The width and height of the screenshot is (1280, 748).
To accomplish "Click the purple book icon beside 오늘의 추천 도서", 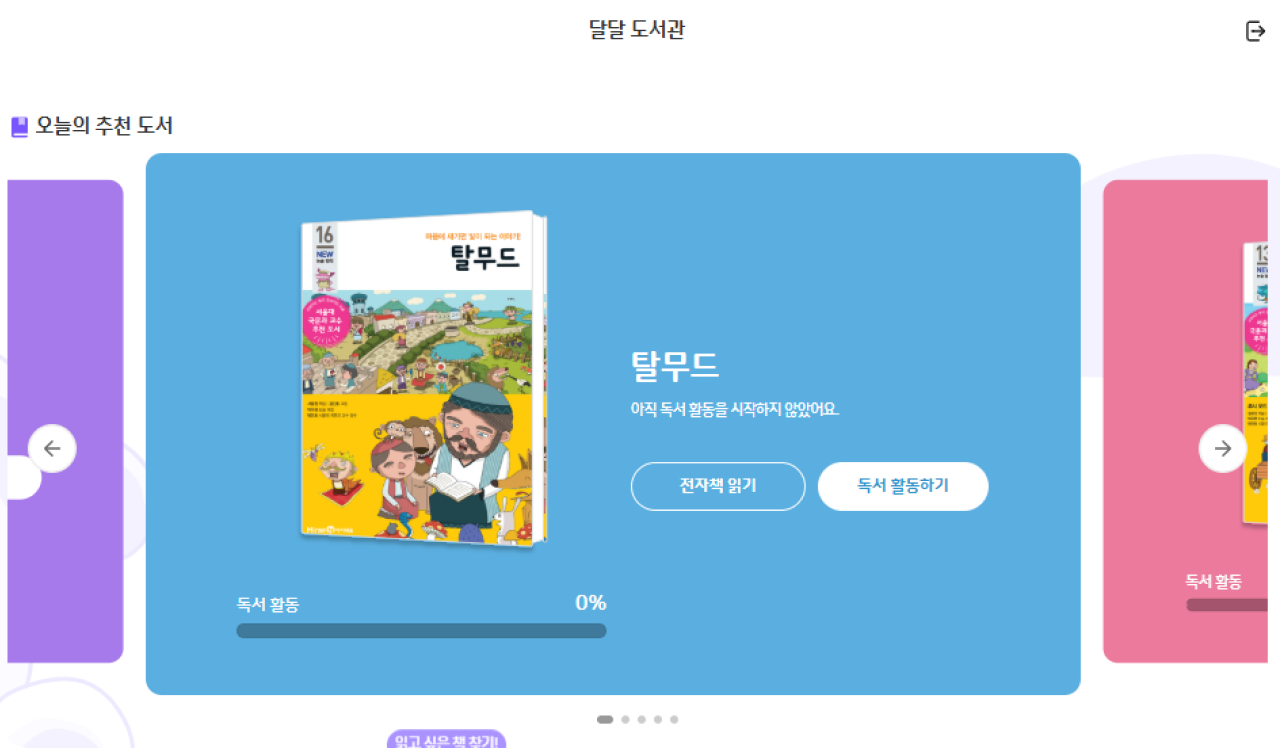I will point(19,127).
